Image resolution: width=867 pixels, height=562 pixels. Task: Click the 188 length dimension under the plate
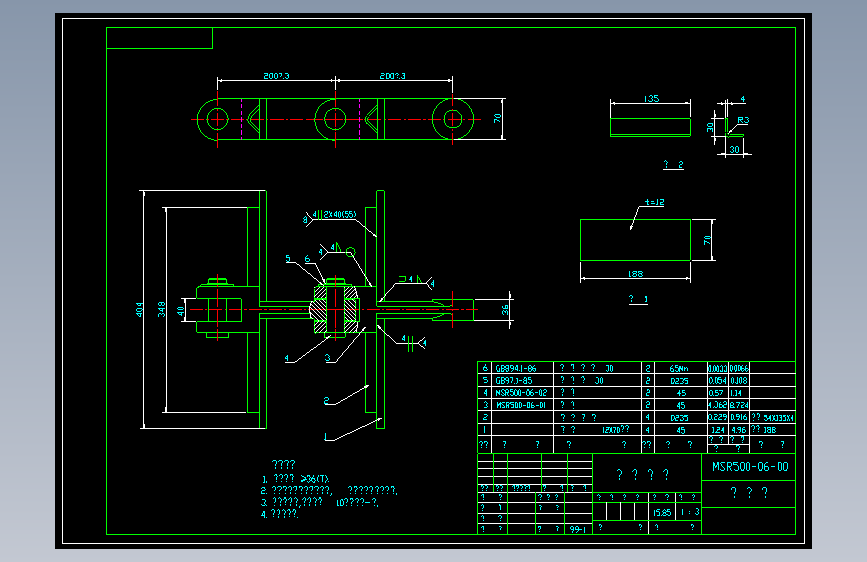click(x=636, y=273)
